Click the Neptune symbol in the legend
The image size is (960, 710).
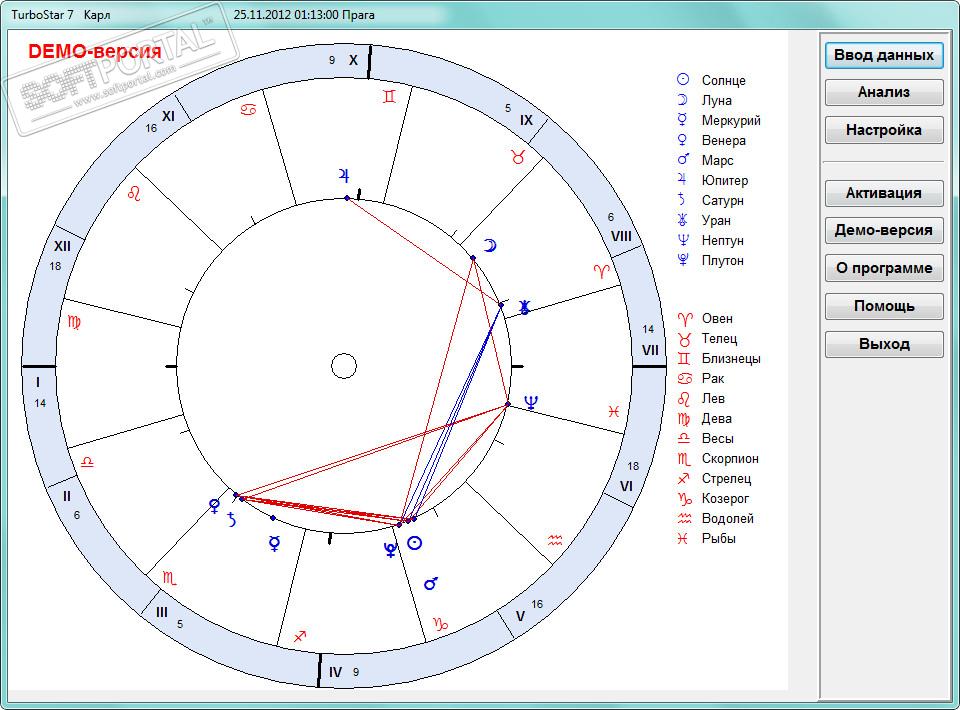pyautogui.click(x=683, y=240)
